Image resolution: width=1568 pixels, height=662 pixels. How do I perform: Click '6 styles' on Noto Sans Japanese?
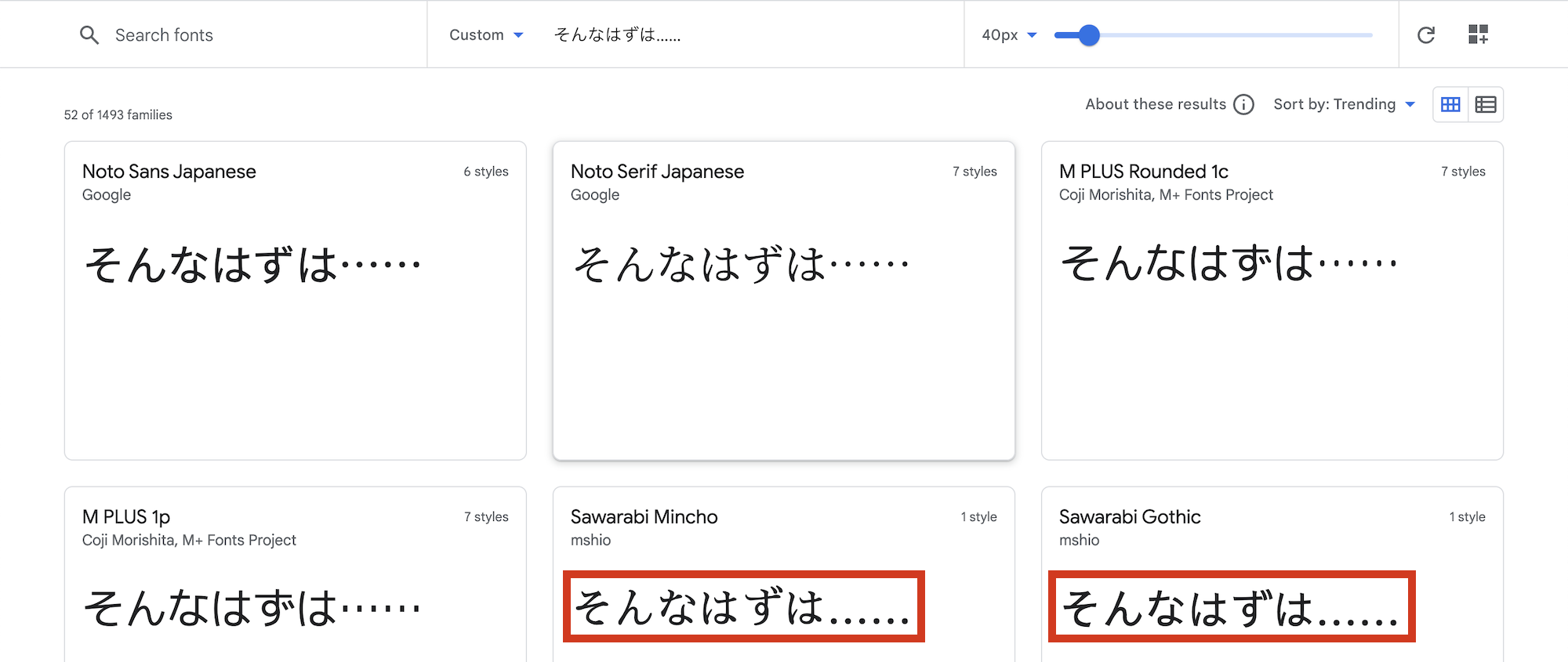[x=486, y=172]
